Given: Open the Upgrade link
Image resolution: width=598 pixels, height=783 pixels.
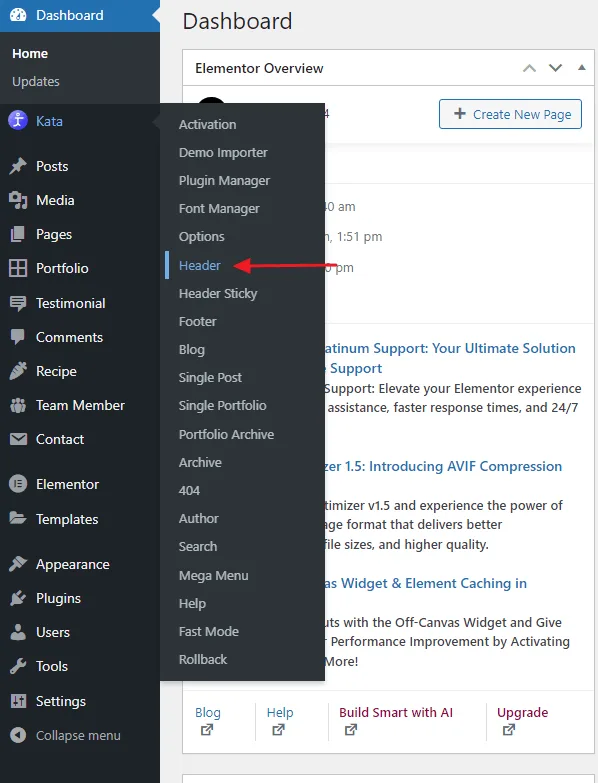Looking at the screenshot, I should coord(522,712).
